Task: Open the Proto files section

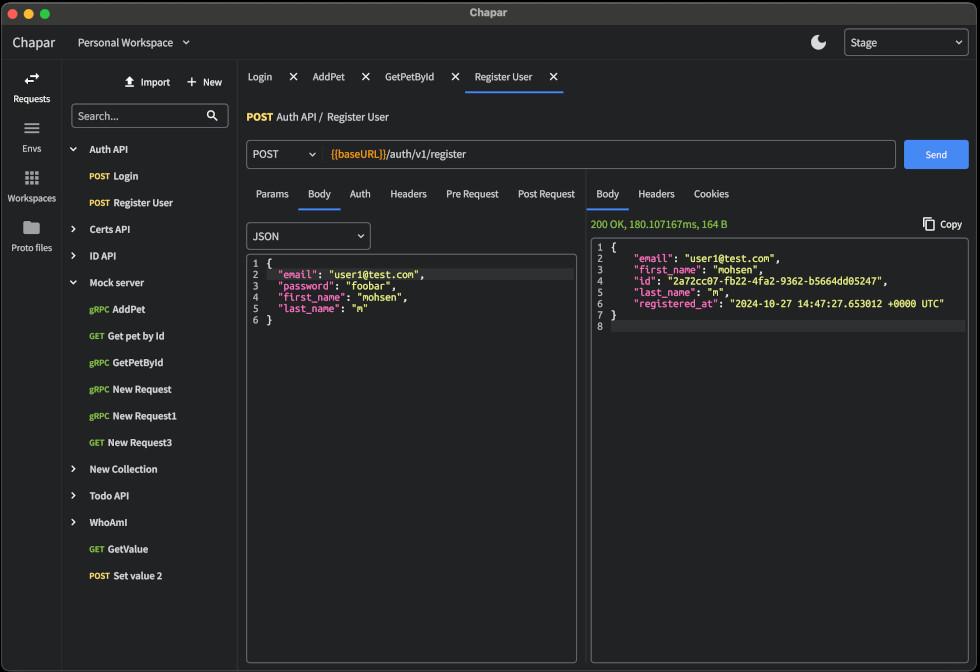Action: 31,236
